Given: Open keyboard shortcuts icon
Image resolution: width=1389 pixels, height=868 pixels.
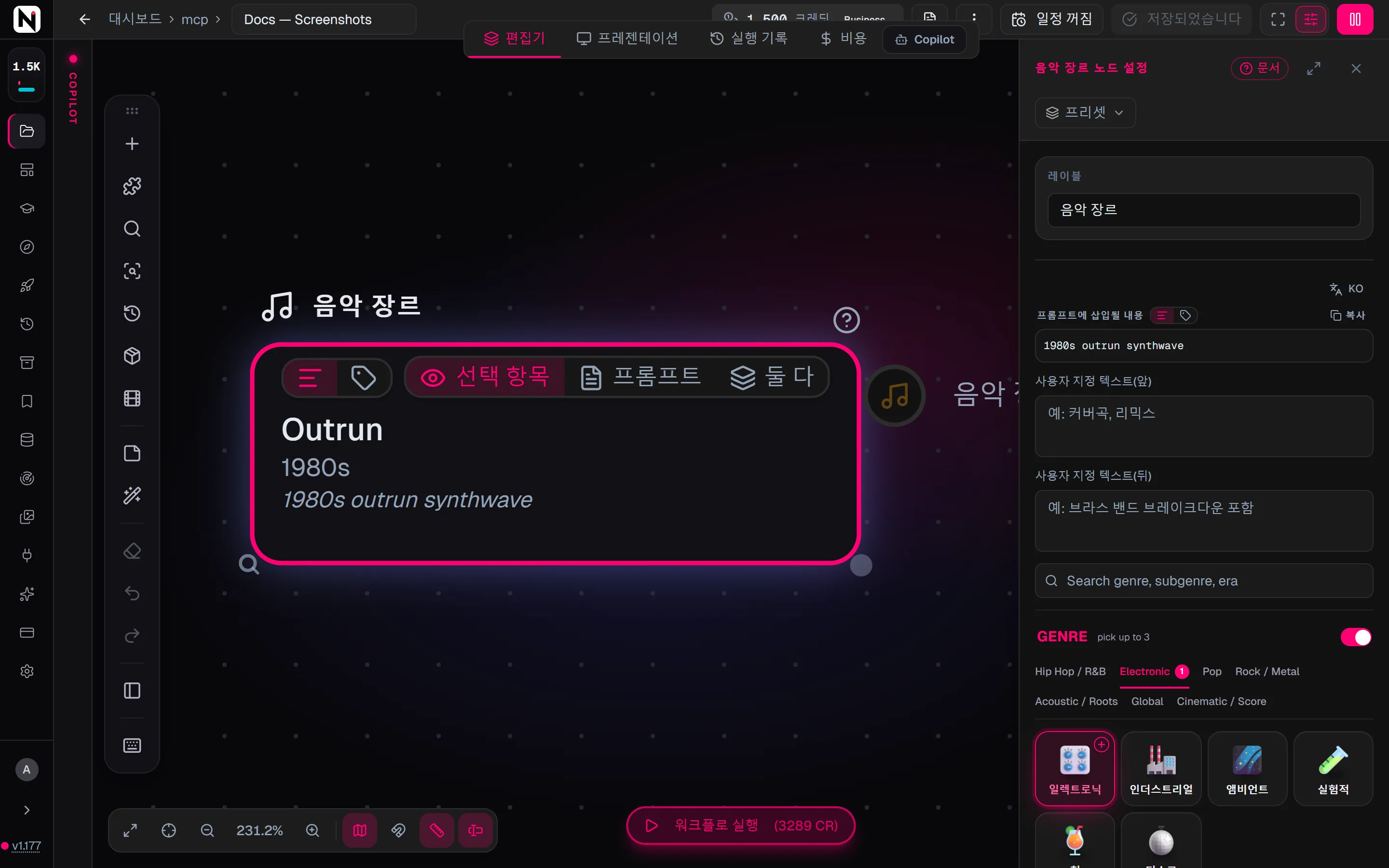Looking at the screenshot, I should [x=132, y=745].
